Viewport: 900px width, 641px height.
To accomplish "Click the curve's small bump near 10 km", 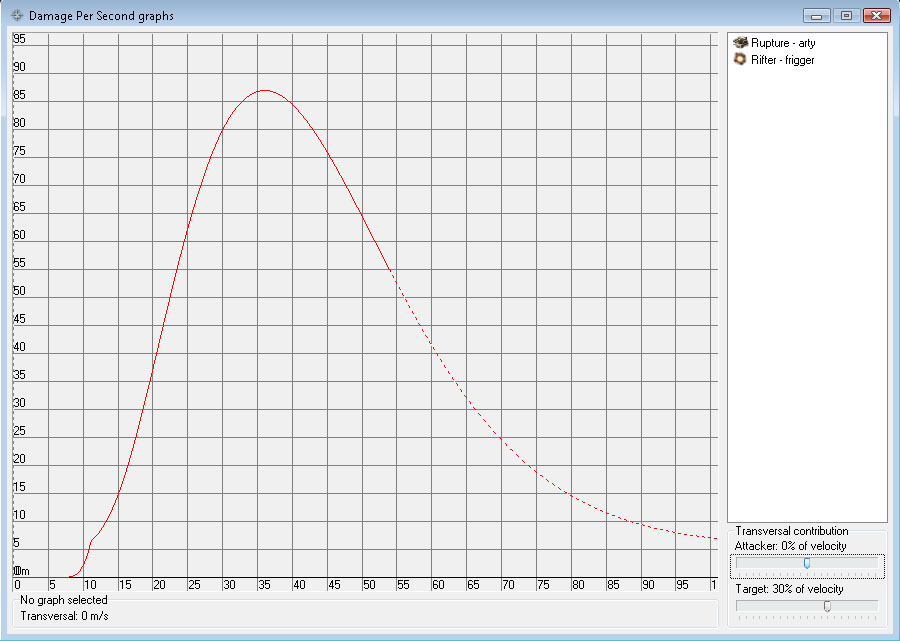I will 92,540.
